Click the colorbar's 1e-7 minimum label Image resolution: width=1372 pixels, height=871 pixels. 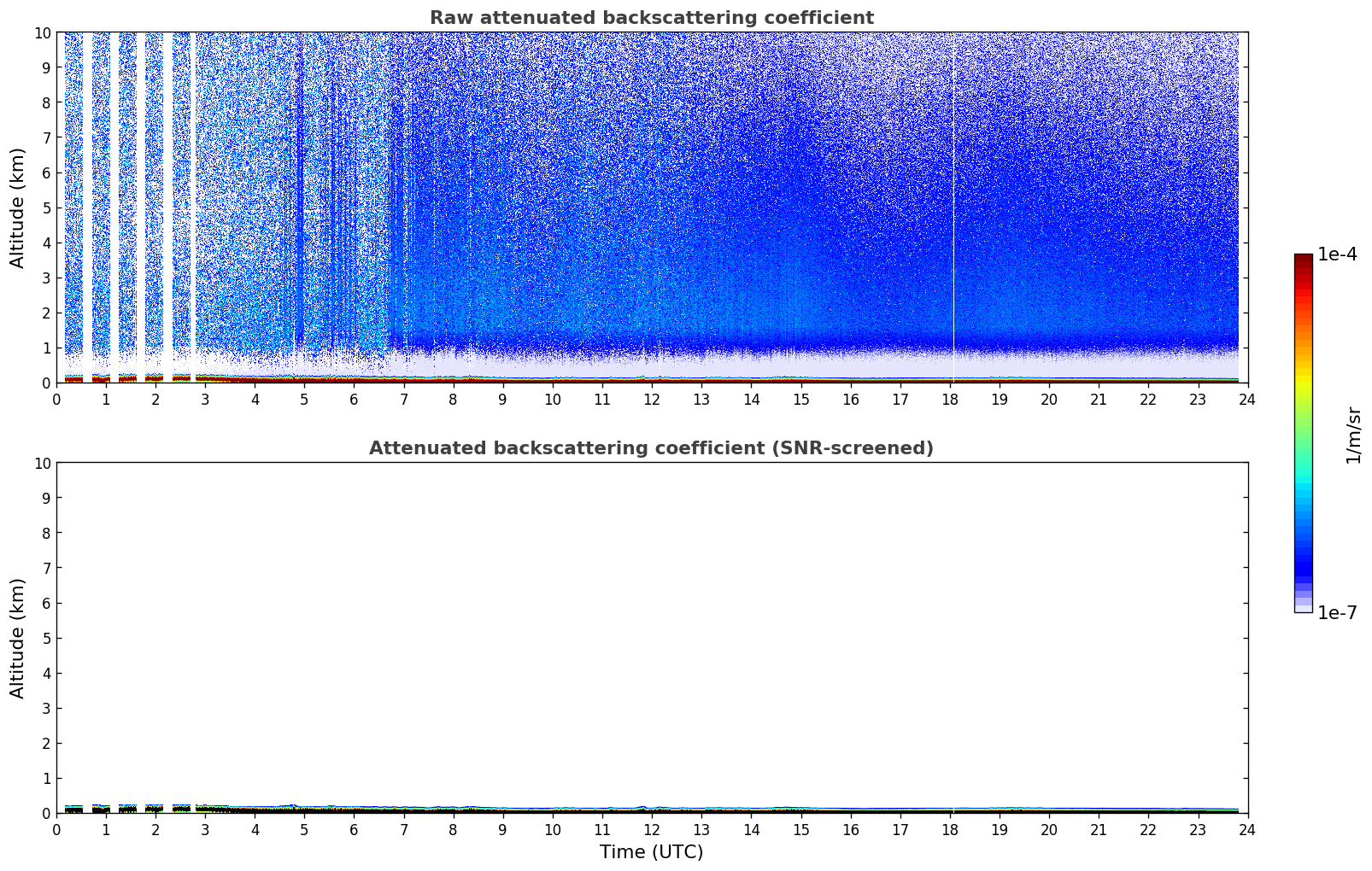coord(1336,612)
